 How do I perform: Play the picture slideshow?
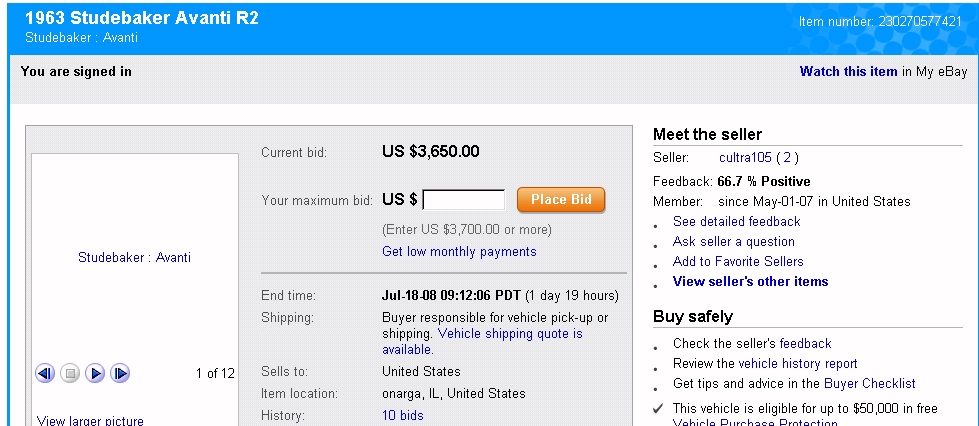tap(95, 373)
